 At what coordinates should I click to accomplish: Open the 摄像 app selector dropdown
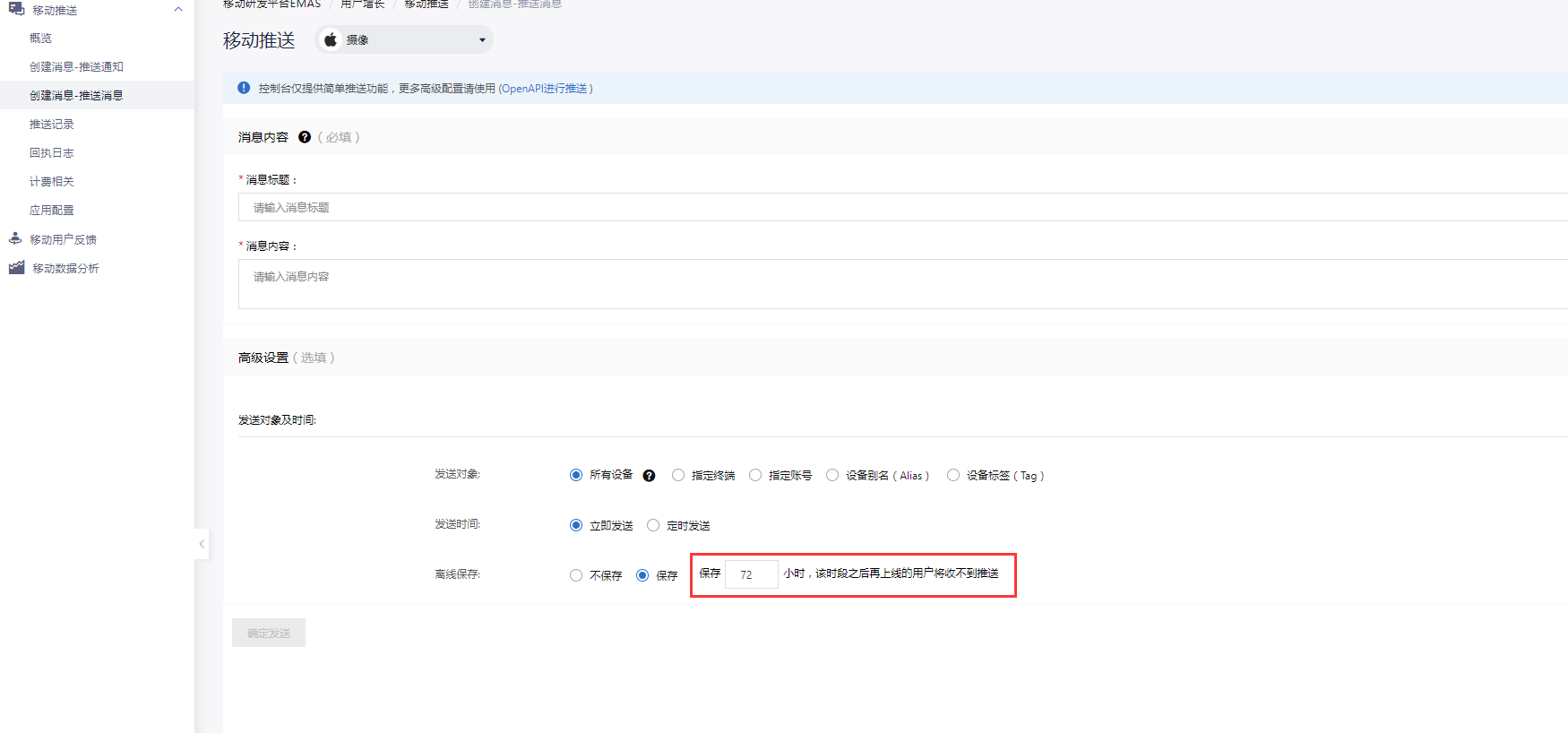(404, 39)
